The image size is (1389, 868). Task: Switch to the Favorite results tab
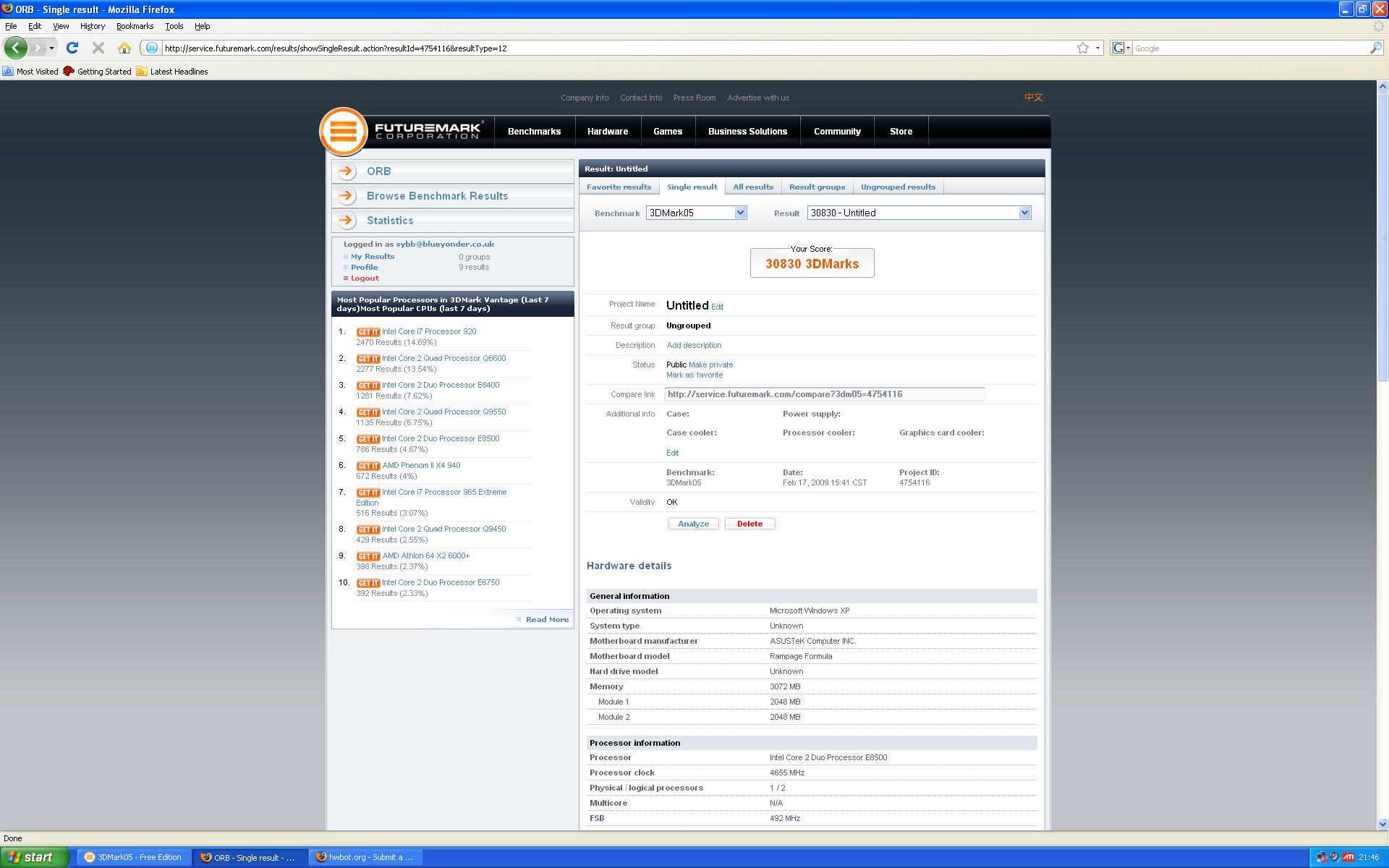[619, 187]
